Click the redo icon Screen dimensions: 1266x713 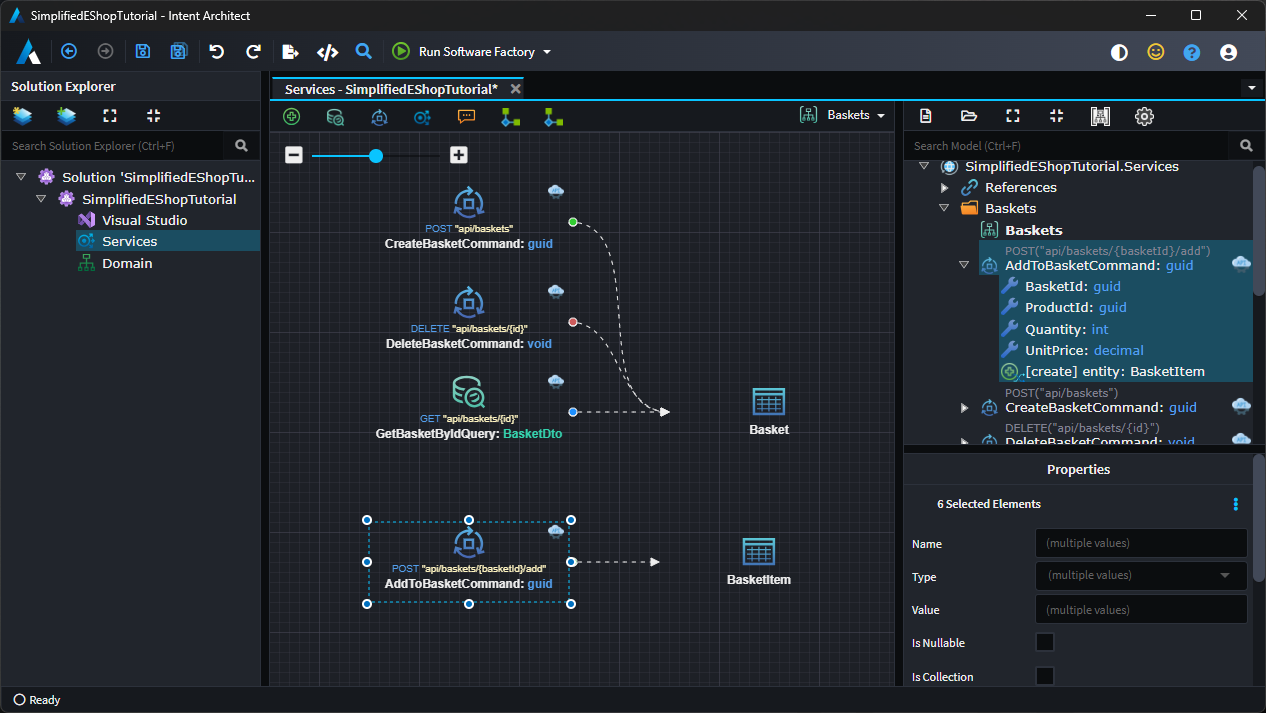(253, 52)
